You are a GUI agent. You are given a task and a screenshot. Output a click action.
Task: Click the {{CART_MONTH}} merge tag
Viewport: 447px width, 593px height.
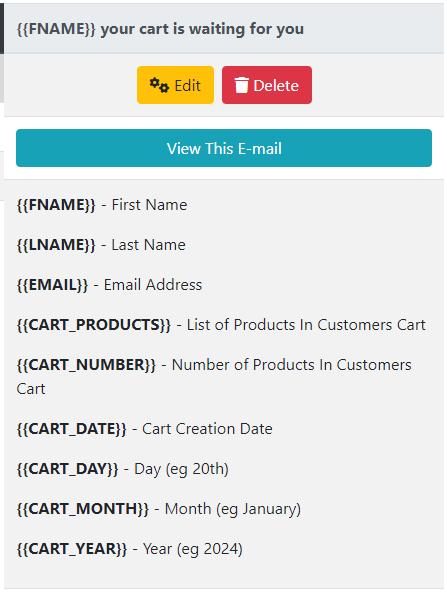point(83,509)
